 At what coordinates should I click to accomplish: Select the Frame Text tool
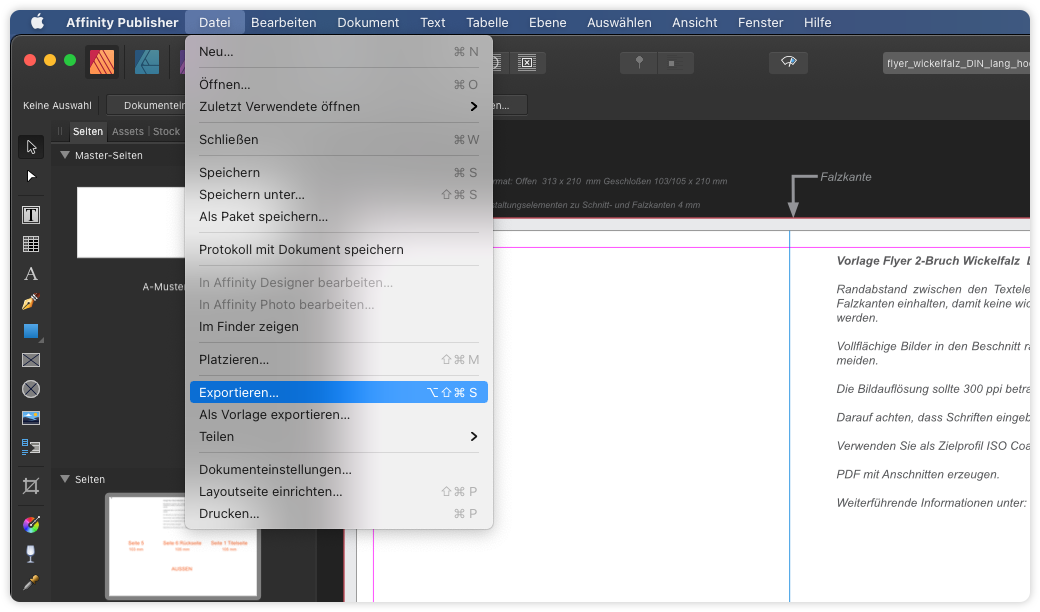[x=31, y=215]
